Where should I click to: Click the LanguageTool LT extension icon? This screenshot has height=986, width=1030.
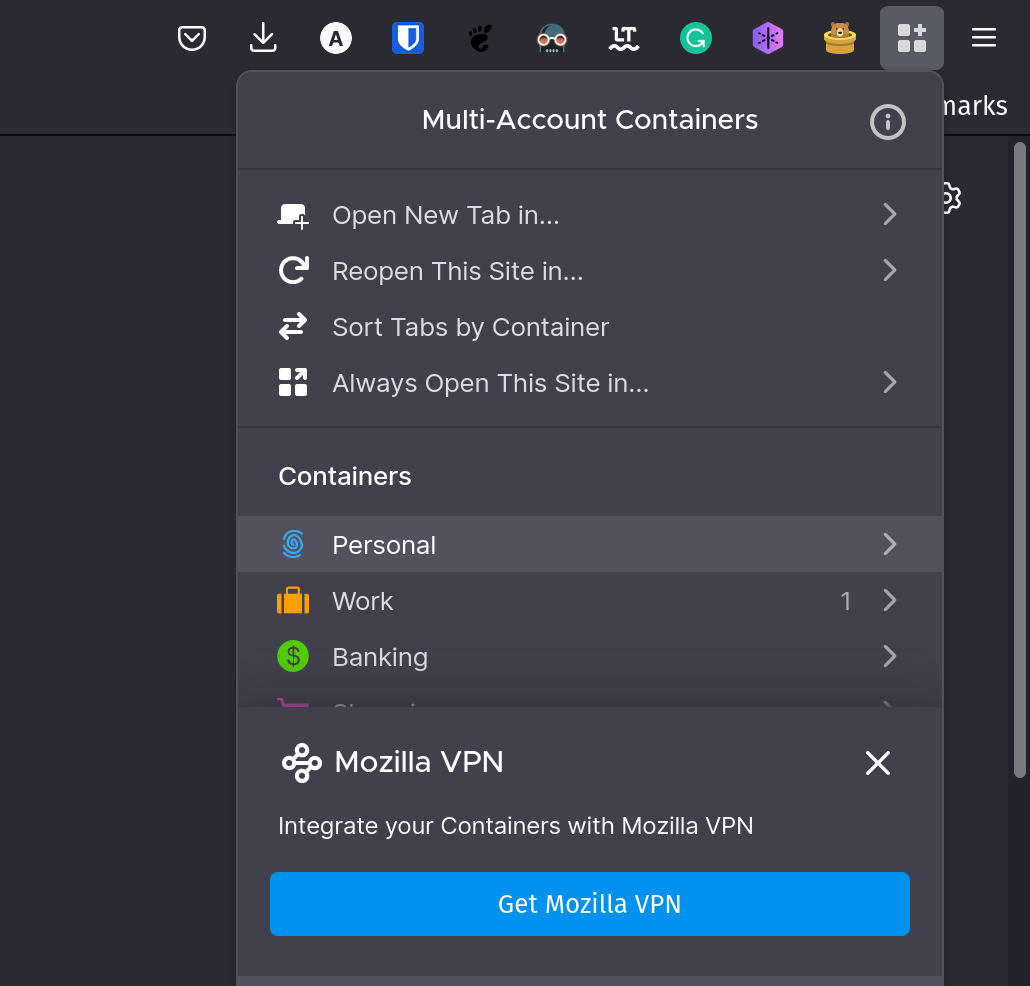pos(624,39)
